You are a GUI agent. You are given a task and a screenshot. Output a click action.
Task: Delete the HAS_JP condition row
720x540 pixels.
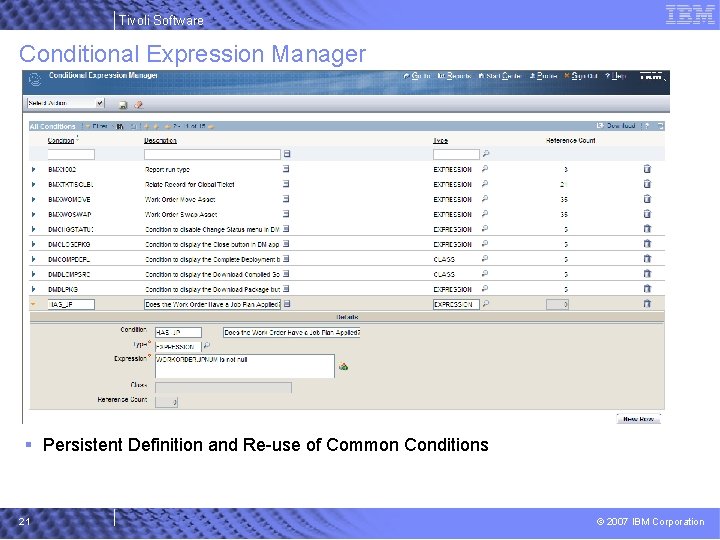pos(647,304)
